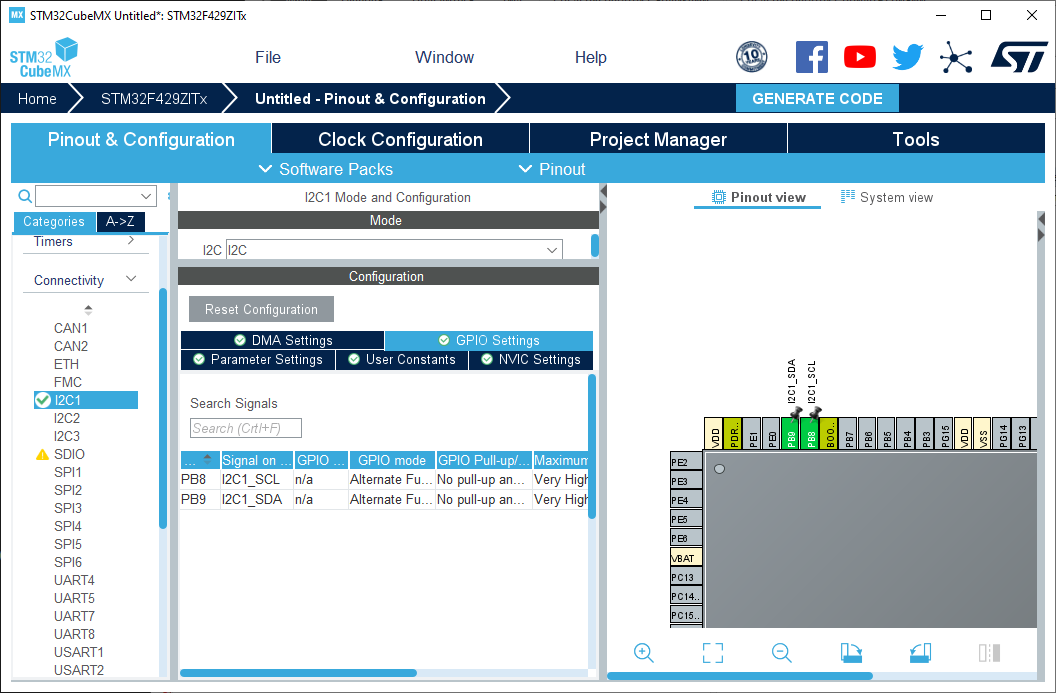Open the Help menu
Image resolution: width=1056 pixels, height=693 pixels.
pyautogui.click(x=591, y=57)
